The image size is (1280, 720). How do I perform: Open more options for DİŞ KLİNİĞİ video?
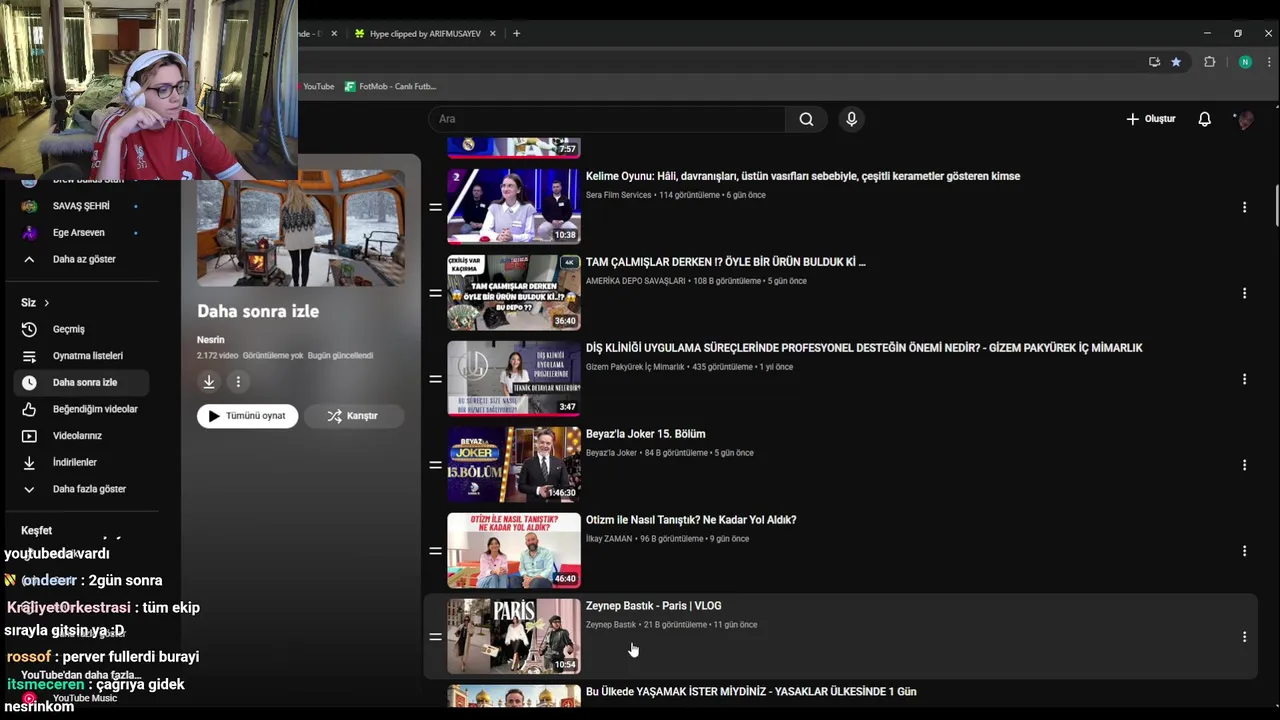pos(1244,379)
